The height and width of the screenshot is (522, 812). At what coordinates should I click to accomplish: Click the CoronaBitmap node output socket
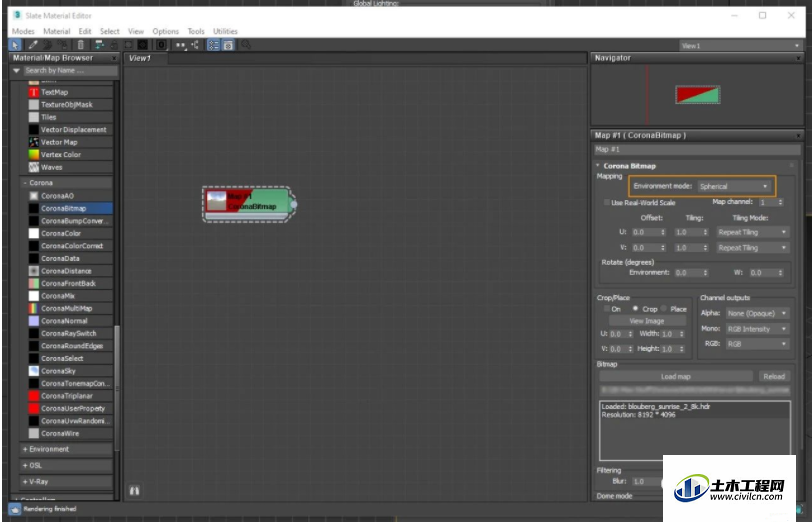point(294,204)
